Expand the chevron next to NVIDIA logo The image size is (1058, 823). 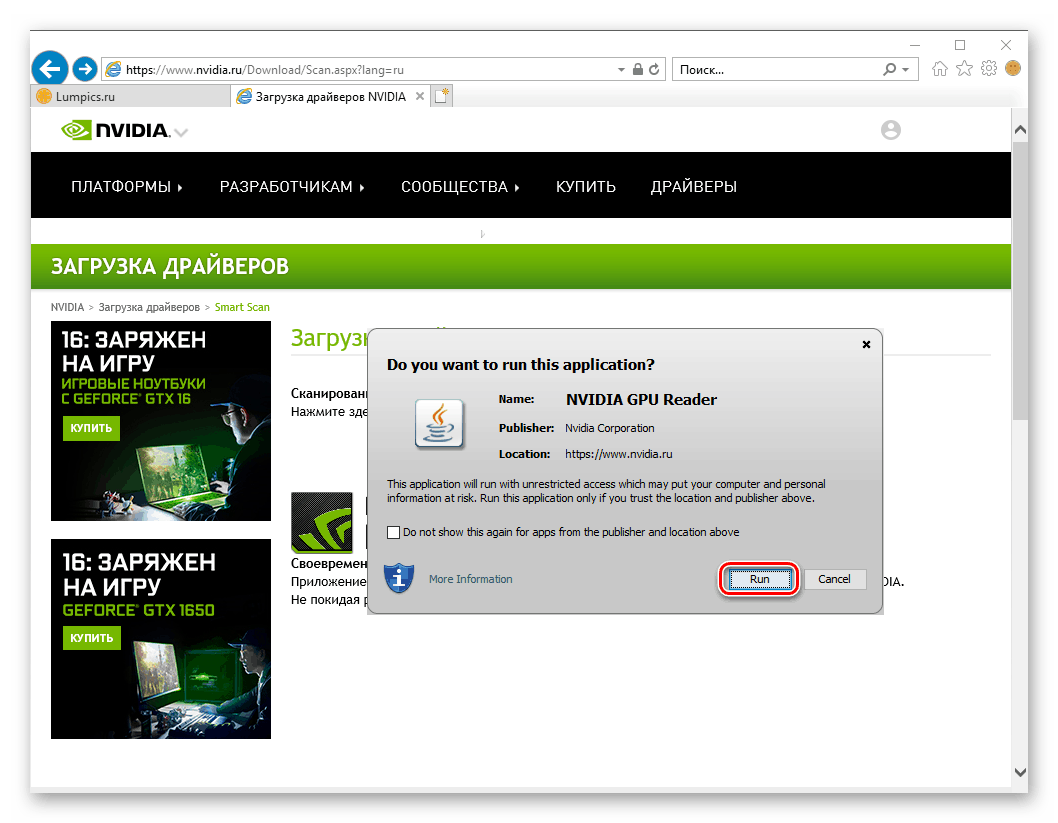click(181, 132)
